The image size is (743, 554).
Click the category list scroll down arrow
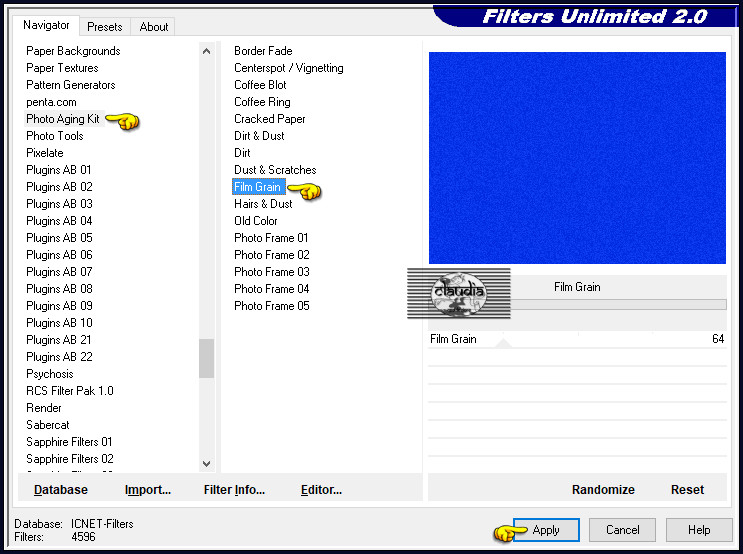point(206,463)
